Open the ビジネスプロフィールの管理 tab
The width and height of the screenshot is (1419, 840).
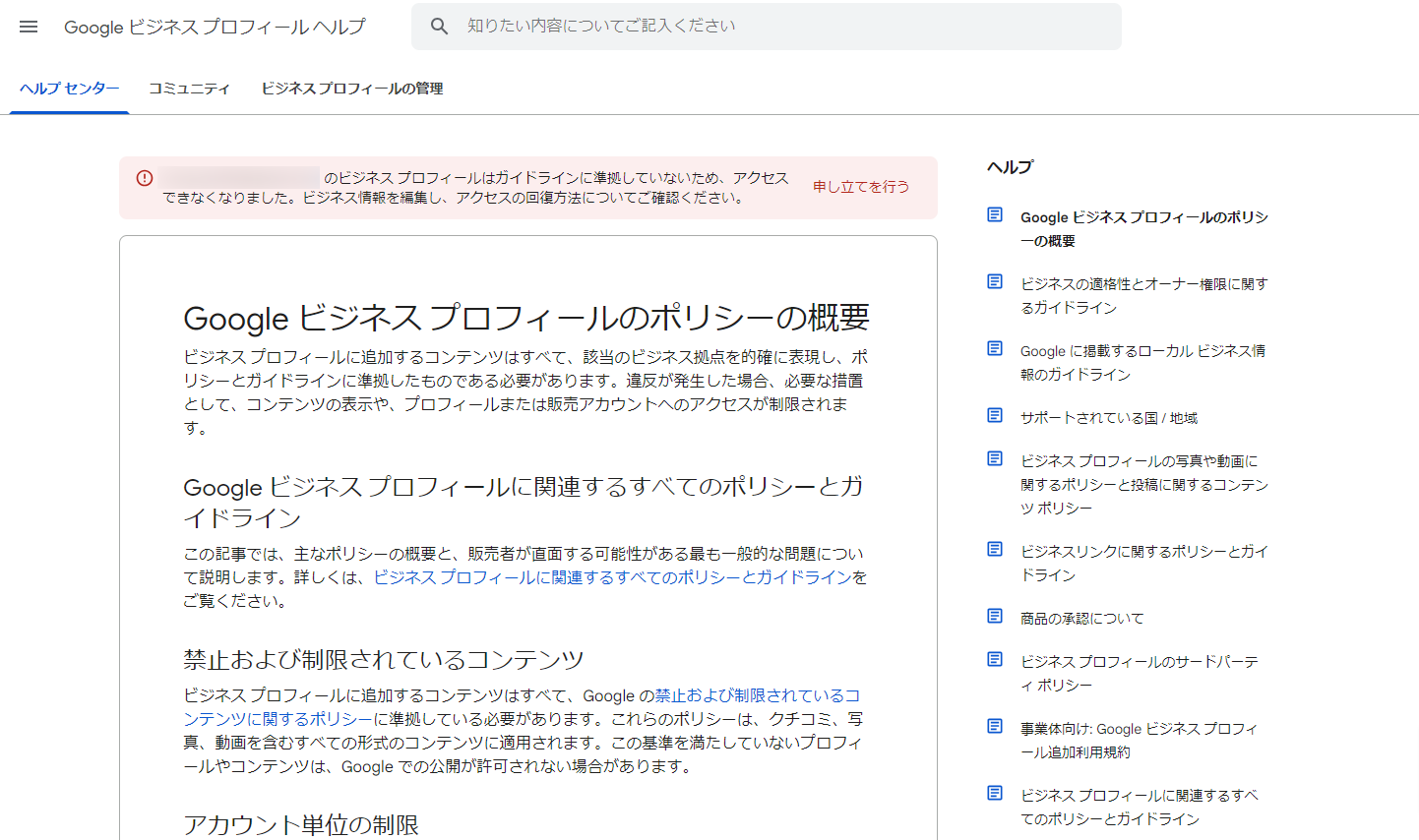[352, 88]
